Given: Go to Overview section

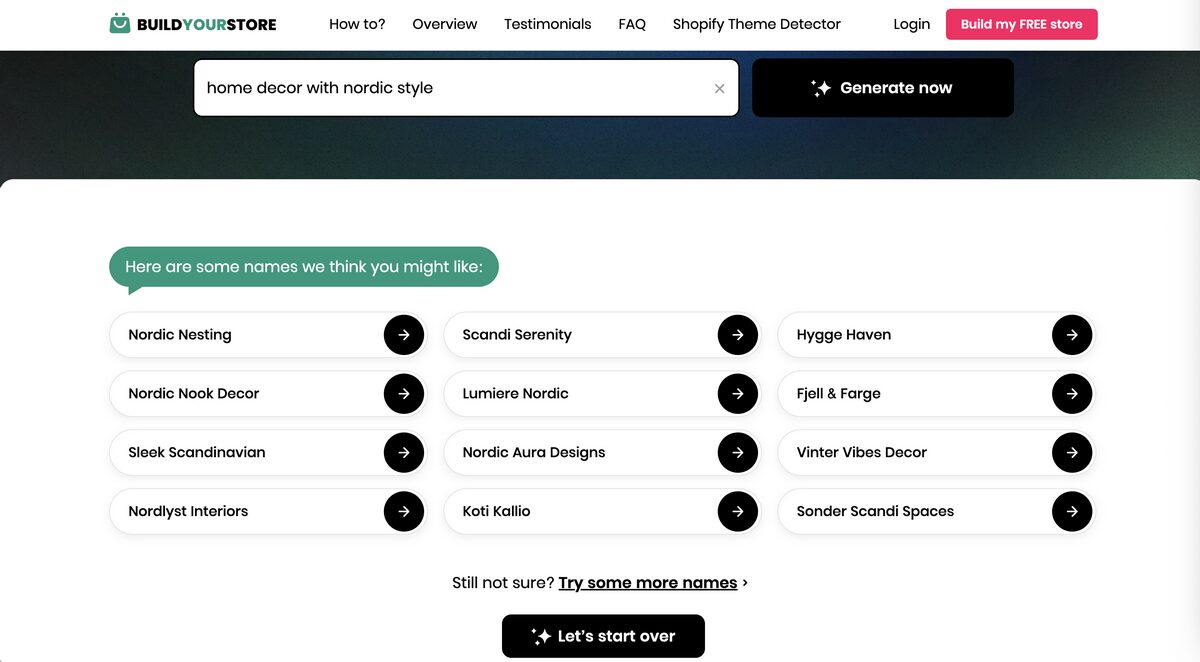Looking at the screenshot, I should (444, 24).
